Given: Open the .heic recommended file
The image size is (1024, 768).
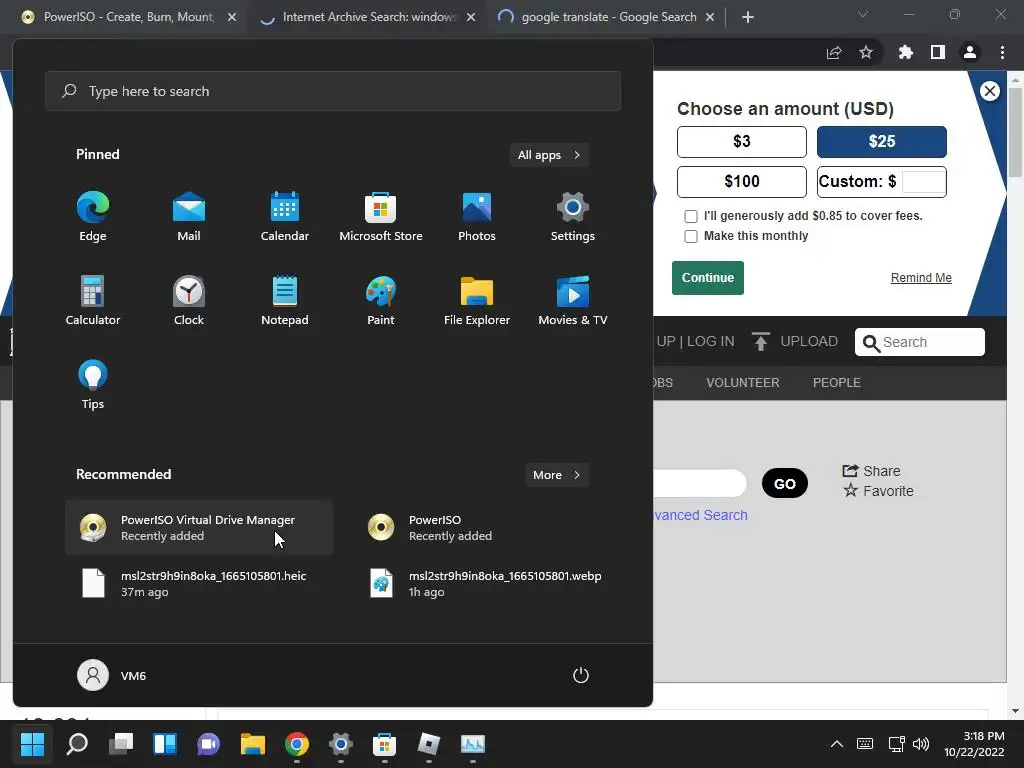Looking at the screenshot, I should [x=199, y=584].
